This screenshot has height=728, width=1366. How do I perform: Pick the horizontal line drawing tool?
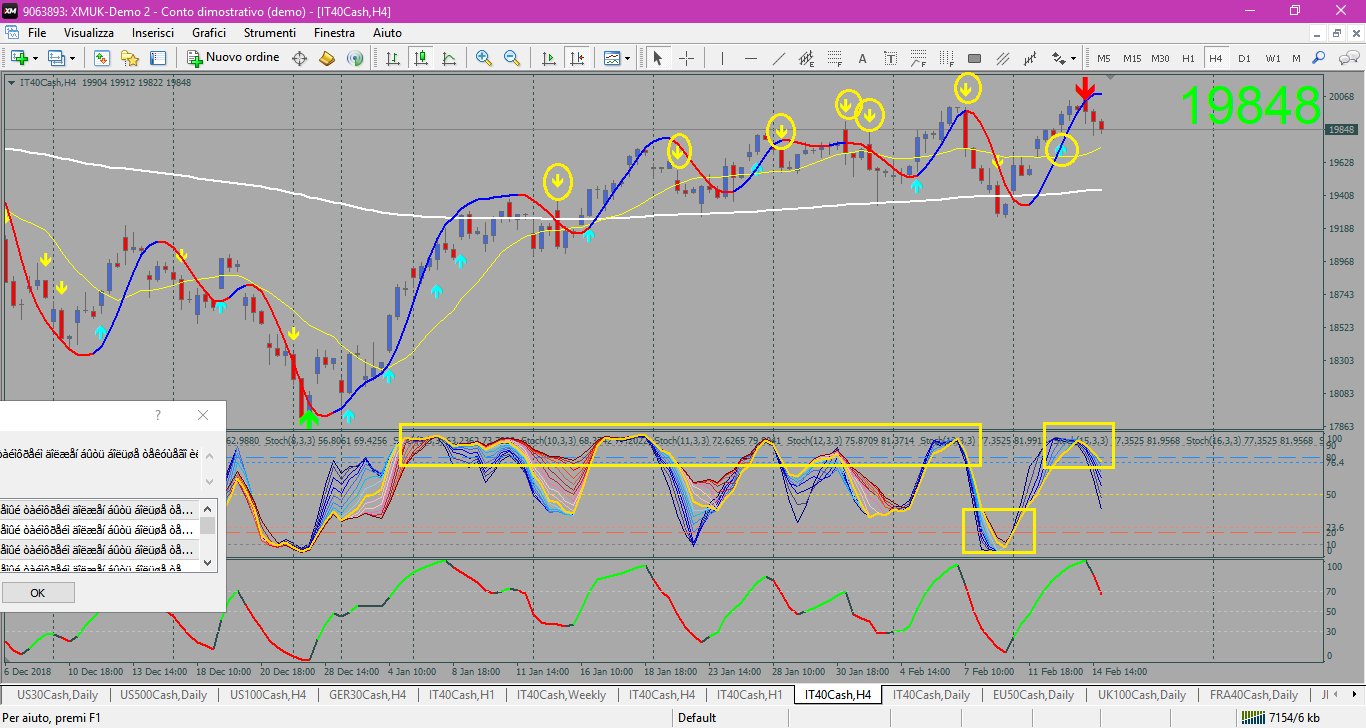click(750, 58)
